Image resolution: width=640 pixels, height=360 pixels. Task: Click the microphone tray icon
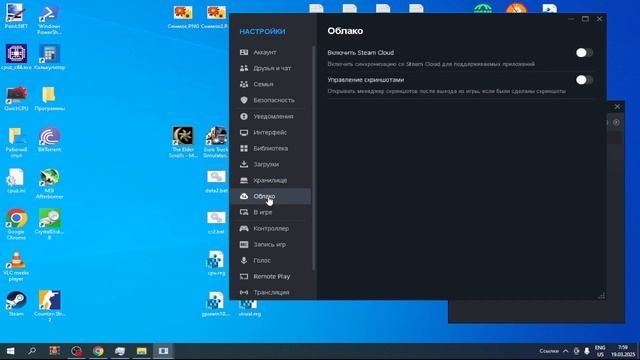click(587, 351)
